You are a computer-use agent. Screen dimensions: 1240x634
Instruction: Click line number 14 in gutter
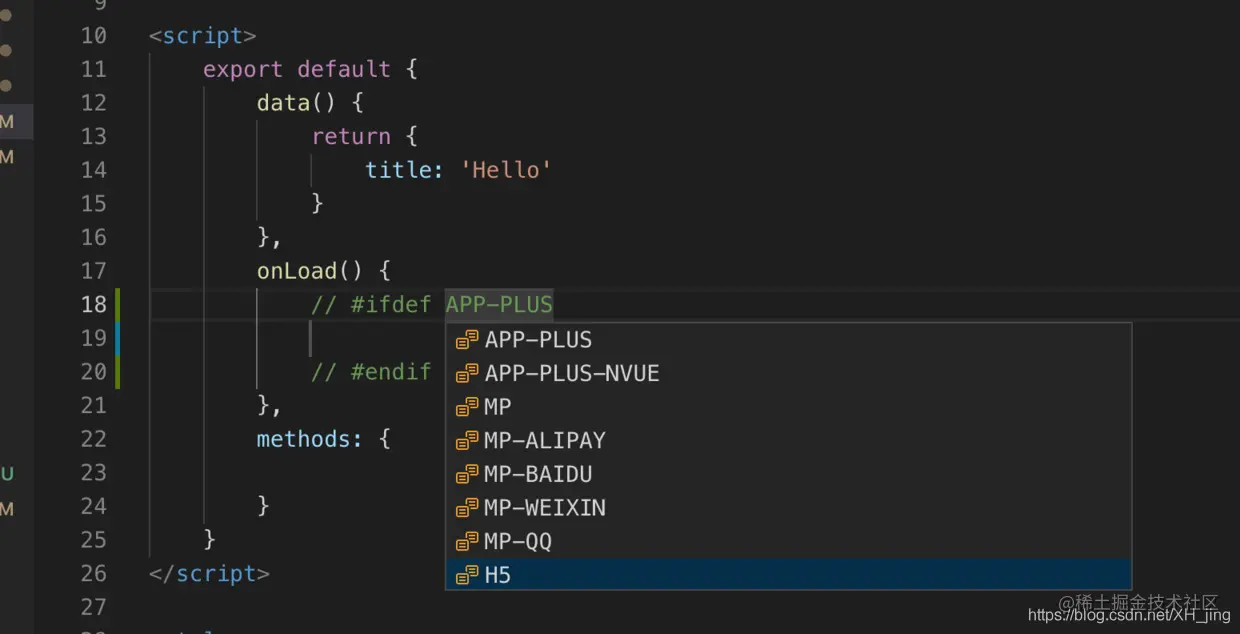(x=94, y=170)
